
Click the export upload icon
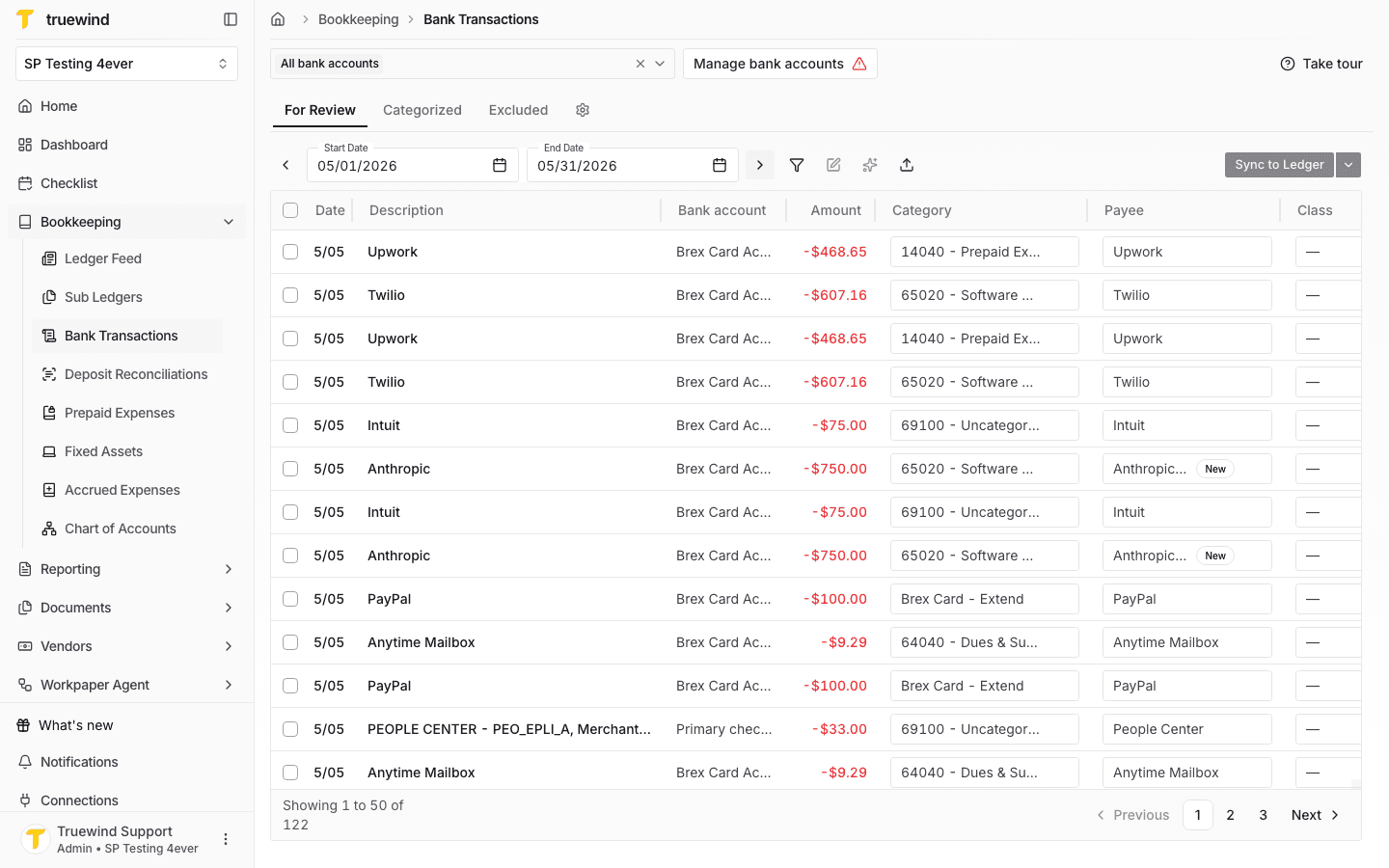(x=907, y=165)
